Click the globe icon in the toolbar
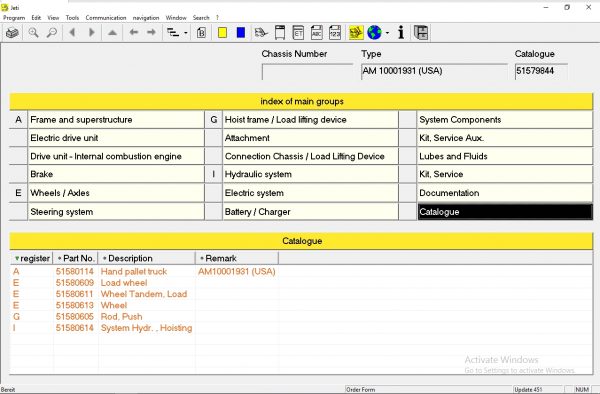600x394 pixels. 374,33
